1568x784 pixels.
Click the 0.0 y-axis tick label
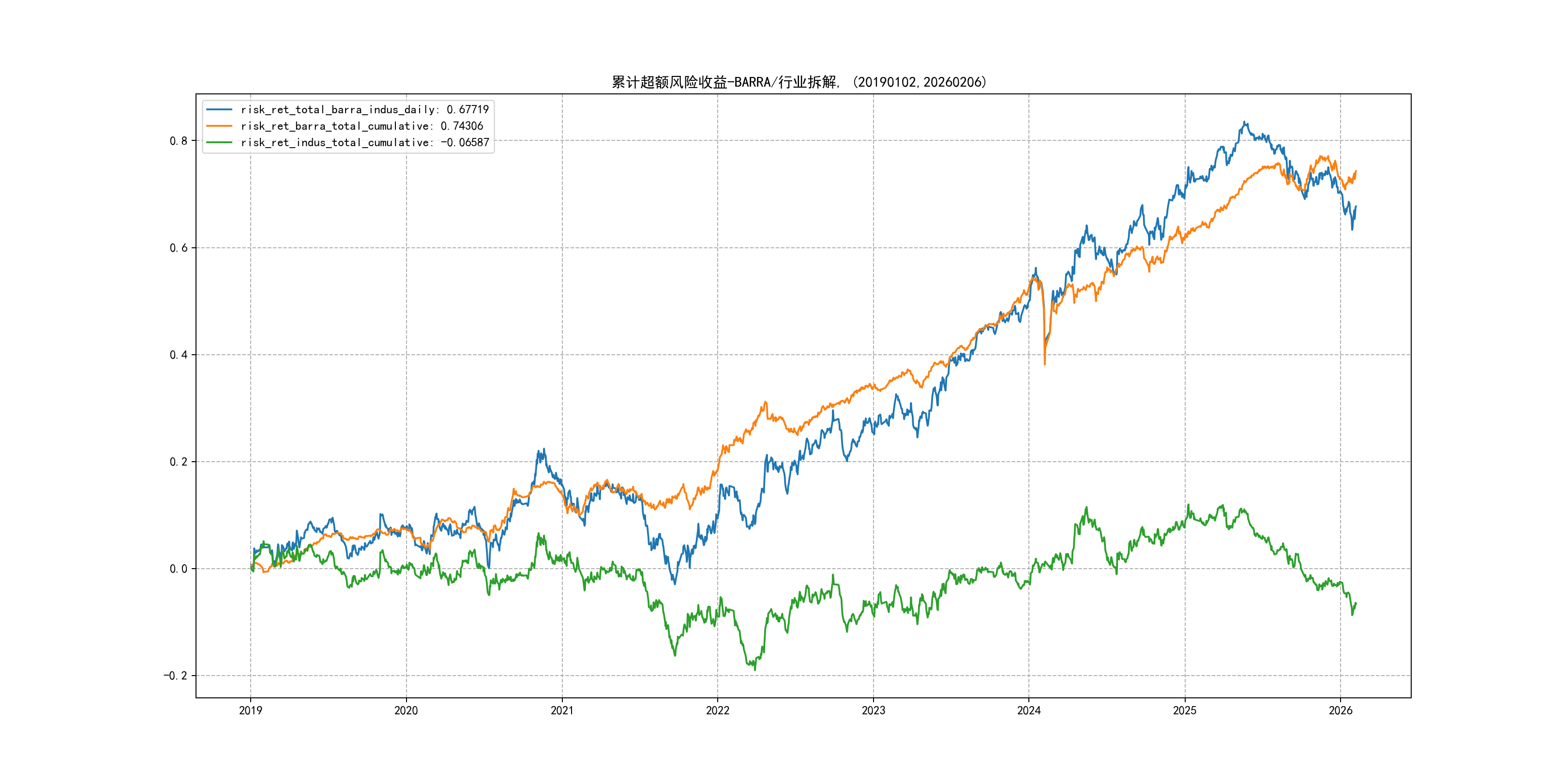coord(179,569)
